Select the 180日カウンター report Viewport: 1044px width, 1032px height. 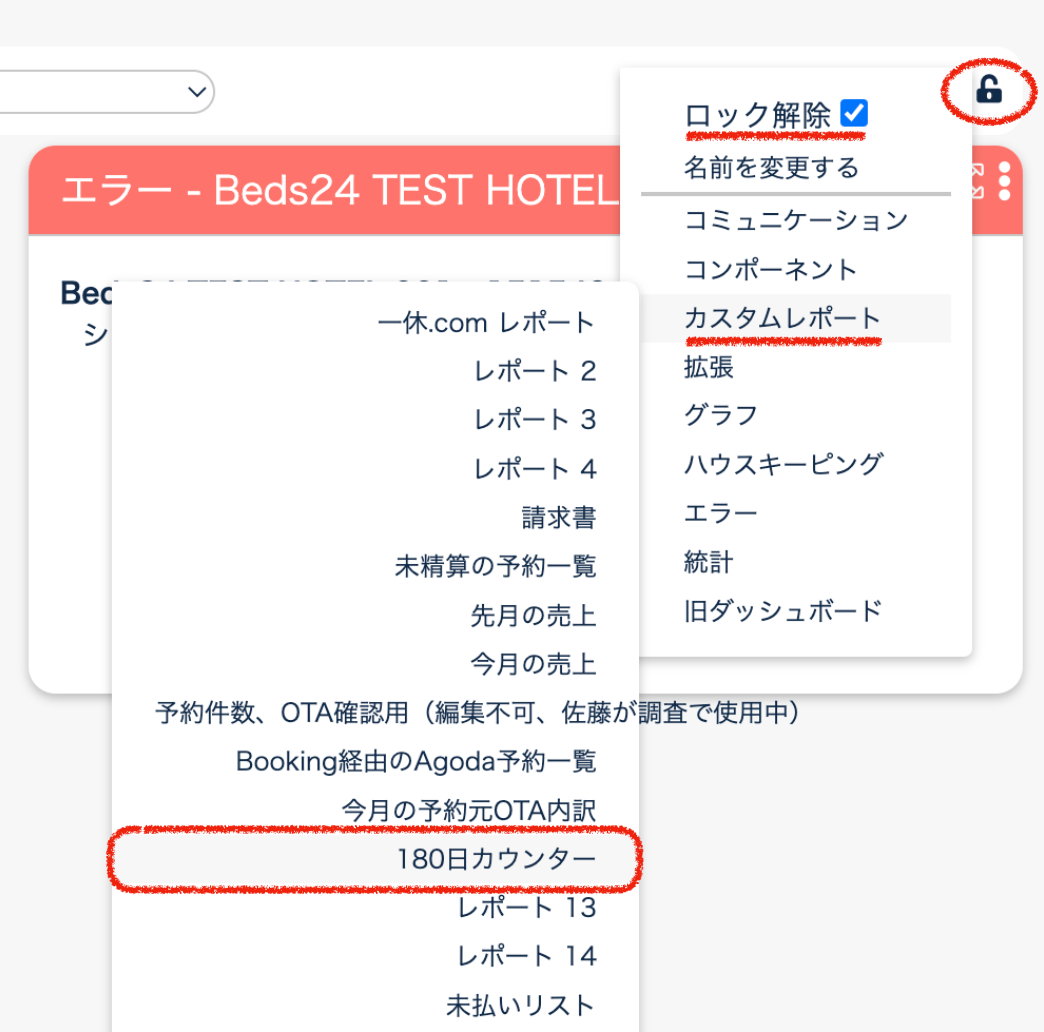click(x=496, y=859)
